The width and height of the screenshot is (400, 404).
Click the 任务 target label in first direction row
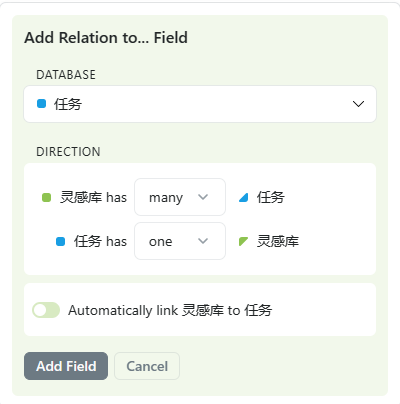click(x=270, y=197)
